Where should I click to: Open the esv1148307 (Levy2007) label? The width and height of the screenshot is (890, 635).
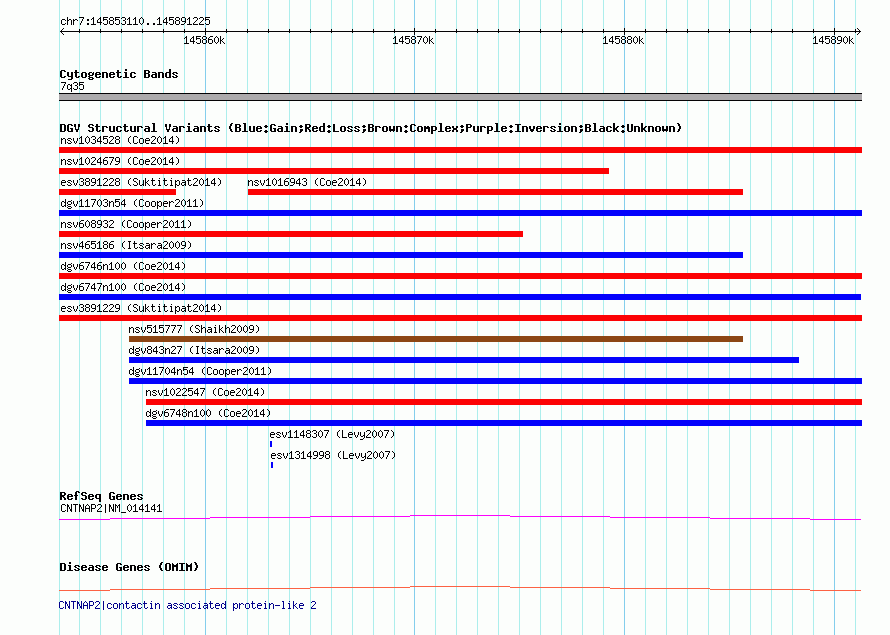pos(332,434)
